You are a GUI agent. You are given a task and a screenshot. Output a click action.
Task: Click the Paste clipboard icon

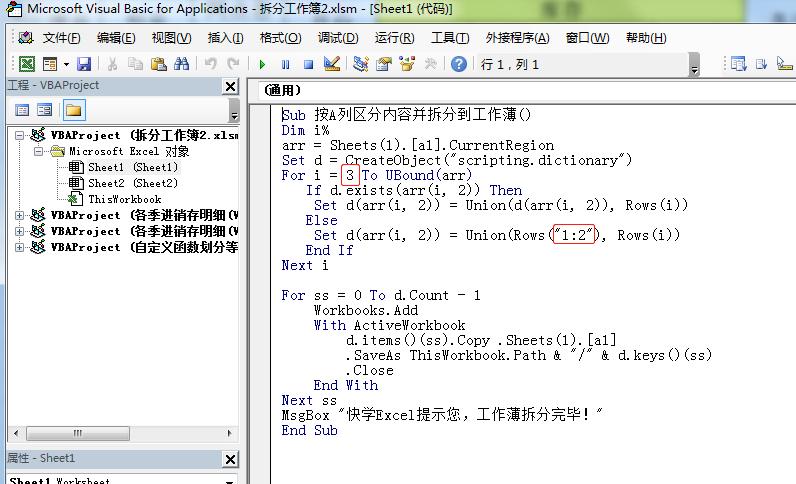[158, 64]
